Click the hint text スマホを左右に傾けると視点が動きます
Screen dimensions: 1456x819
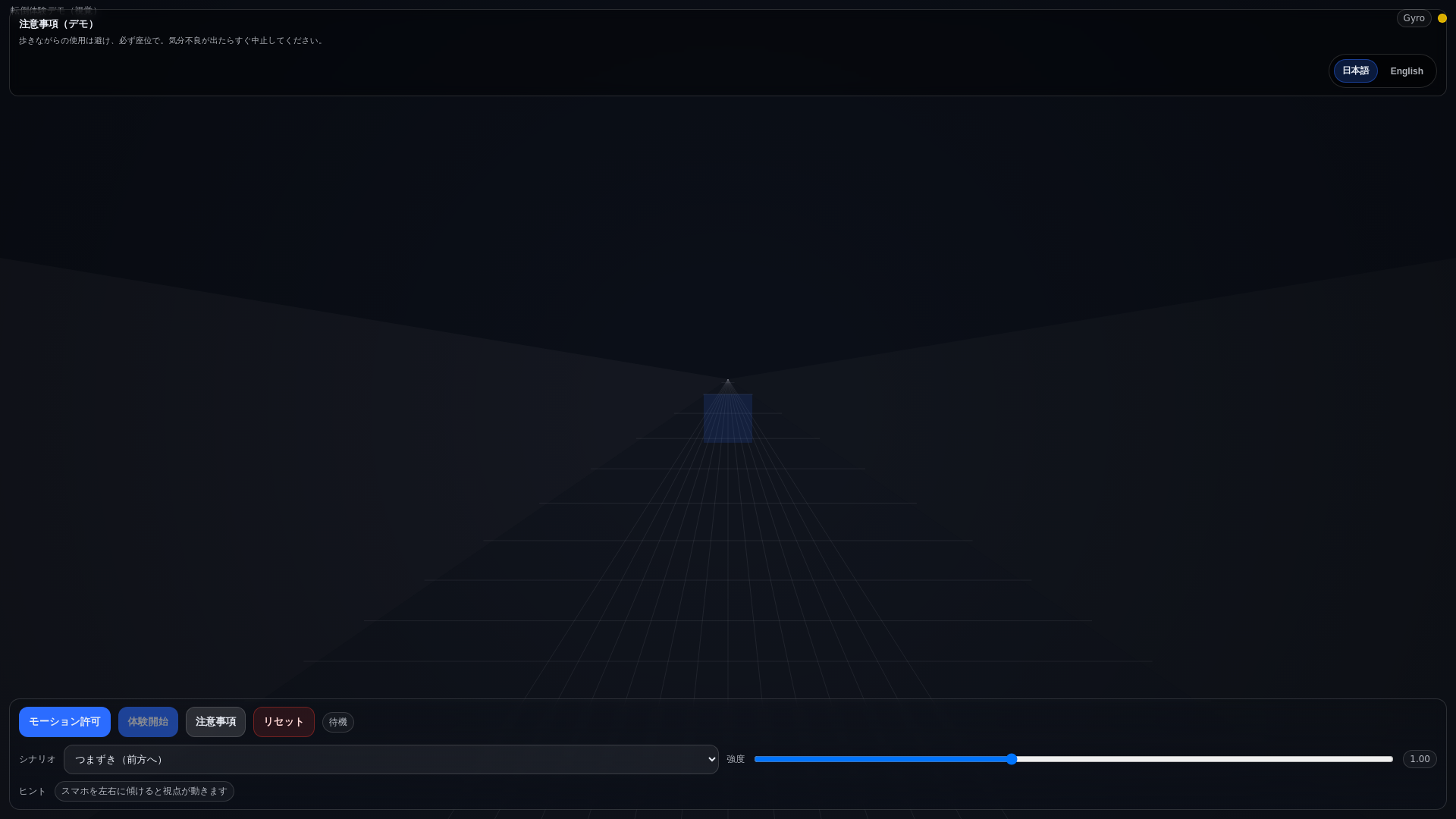click(144, 792)
